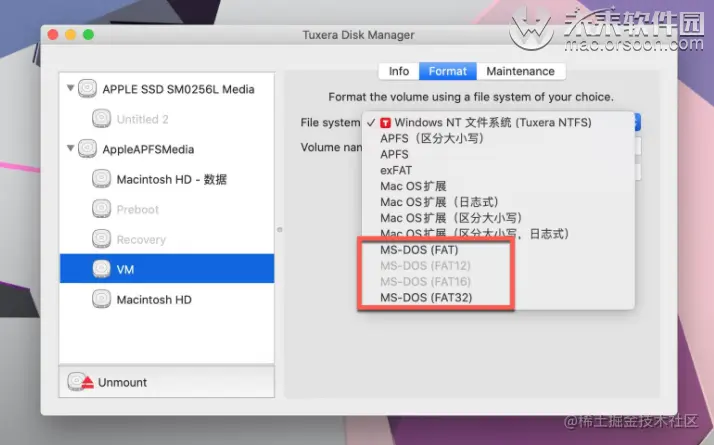
Task: Click the sidebar splitter handle
Action: click(x=280, y=230)
